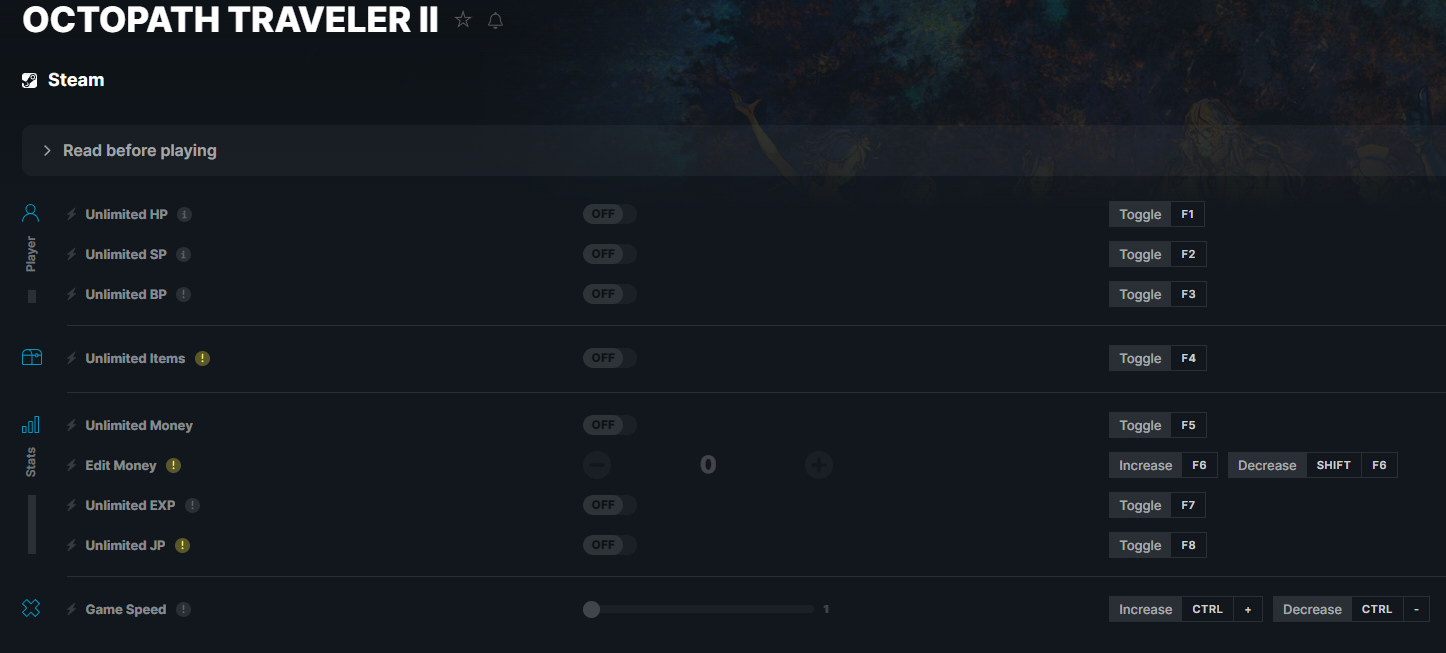
Task: Click the Game Speed slider handle
Action: (x=591, y=609)
